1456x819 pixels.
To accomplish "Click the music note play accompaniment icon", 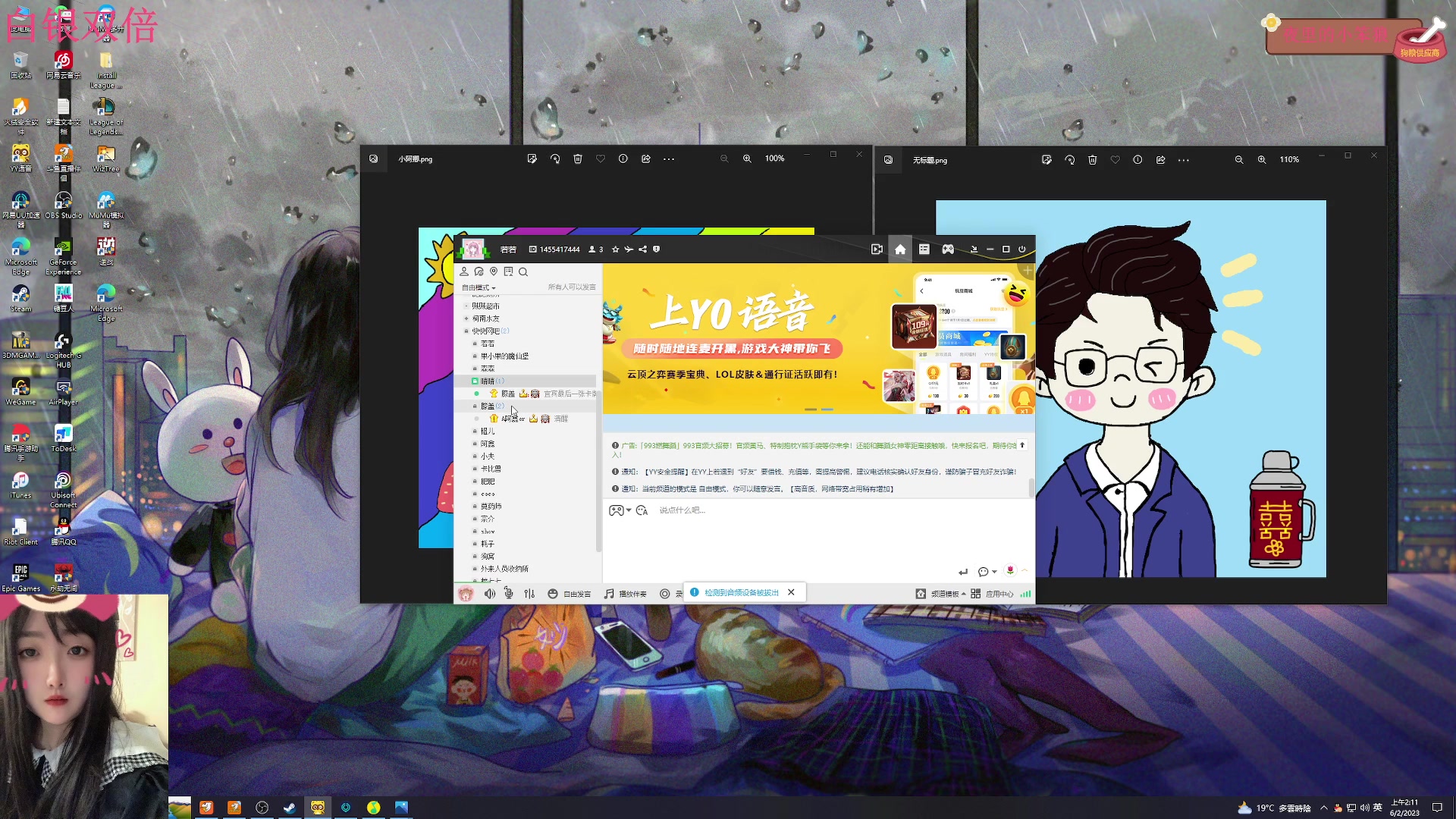I will click(x=609, y=594).
